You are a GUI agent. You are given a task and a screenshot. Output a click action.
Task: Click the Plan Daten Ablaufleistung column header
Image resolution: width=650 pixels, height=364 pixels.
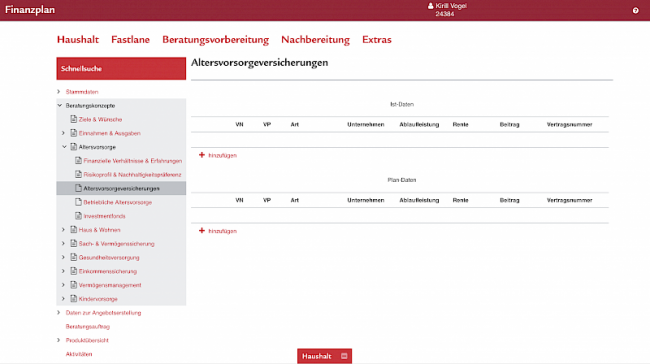[419, 200]
